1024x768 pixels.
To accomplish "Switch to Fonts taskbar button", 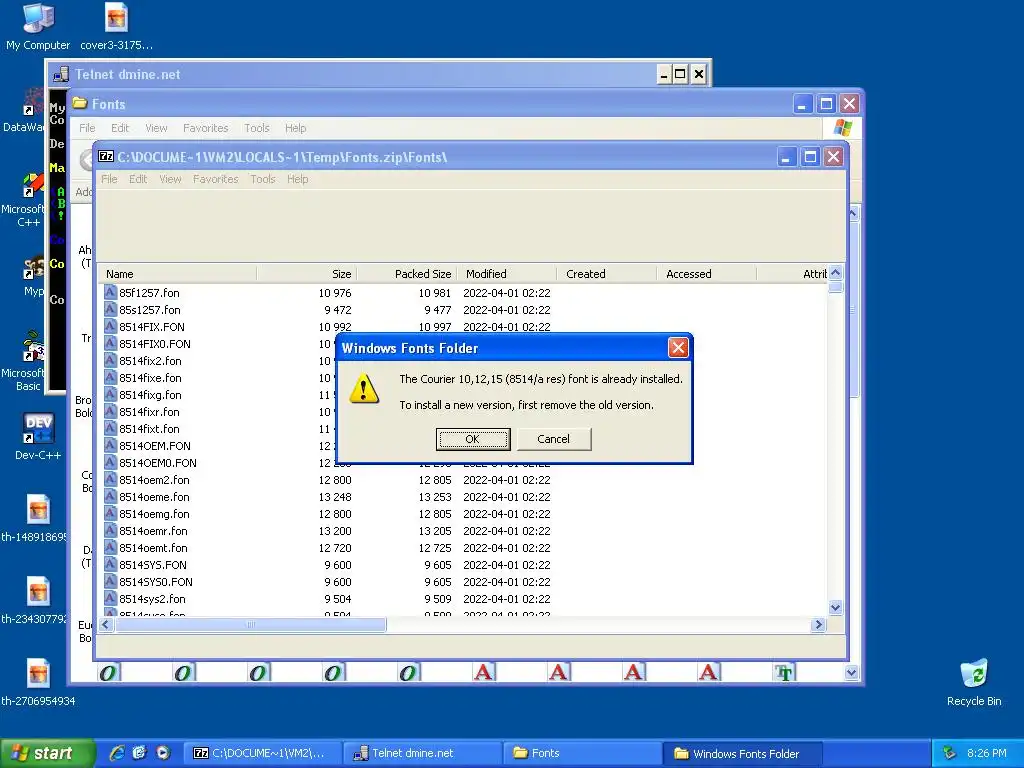I will coord(582,753).
